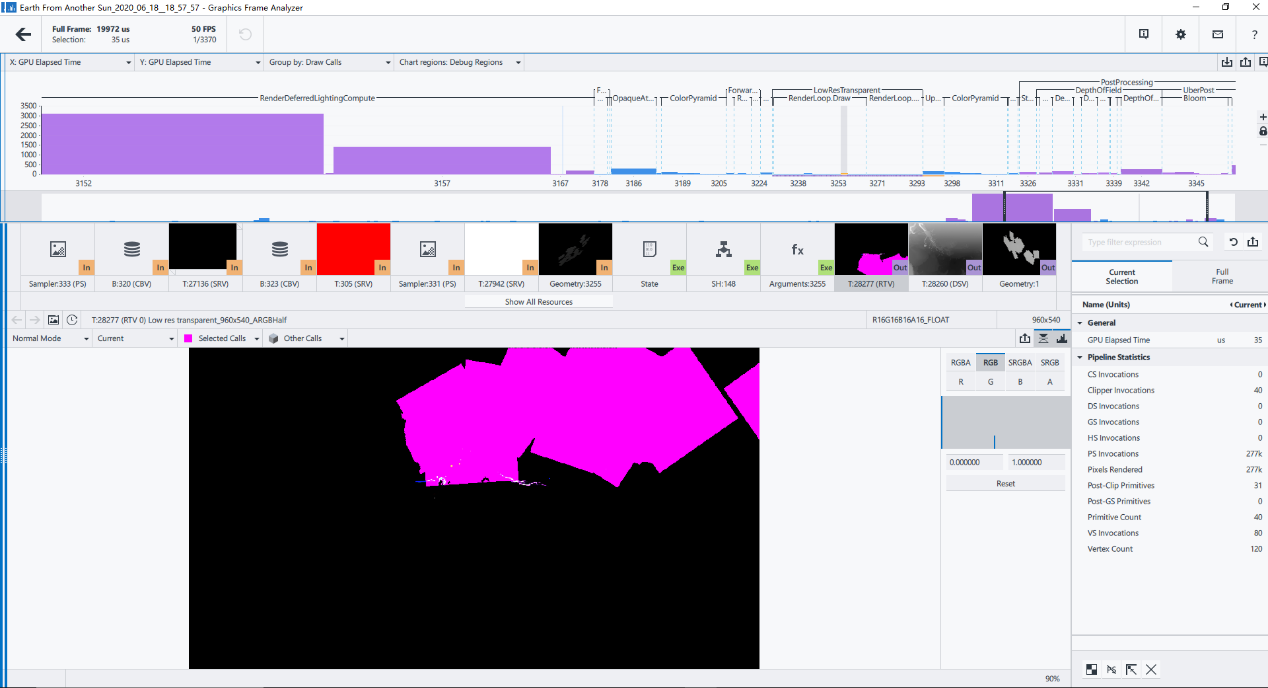Open the resource history clock icon
Image resolution: width=1268 pixels, height=688 pixels.
tap(69, 318)
